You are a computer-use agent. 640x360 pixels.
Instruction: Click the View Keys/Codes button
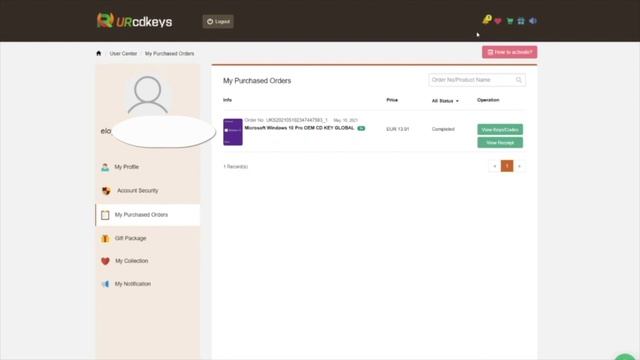point(500,129)
